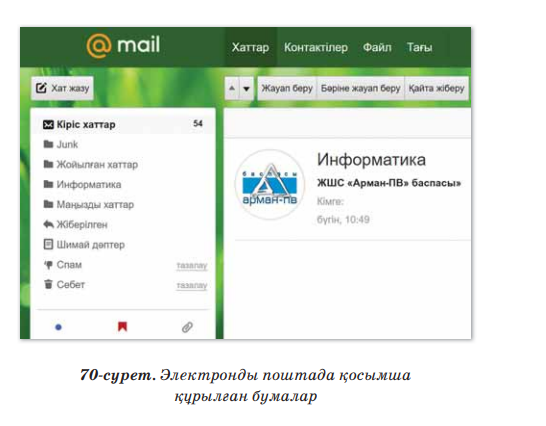Open the Файл tab
The width and height of the screenshot is (546, 426).
pos(377,47)
